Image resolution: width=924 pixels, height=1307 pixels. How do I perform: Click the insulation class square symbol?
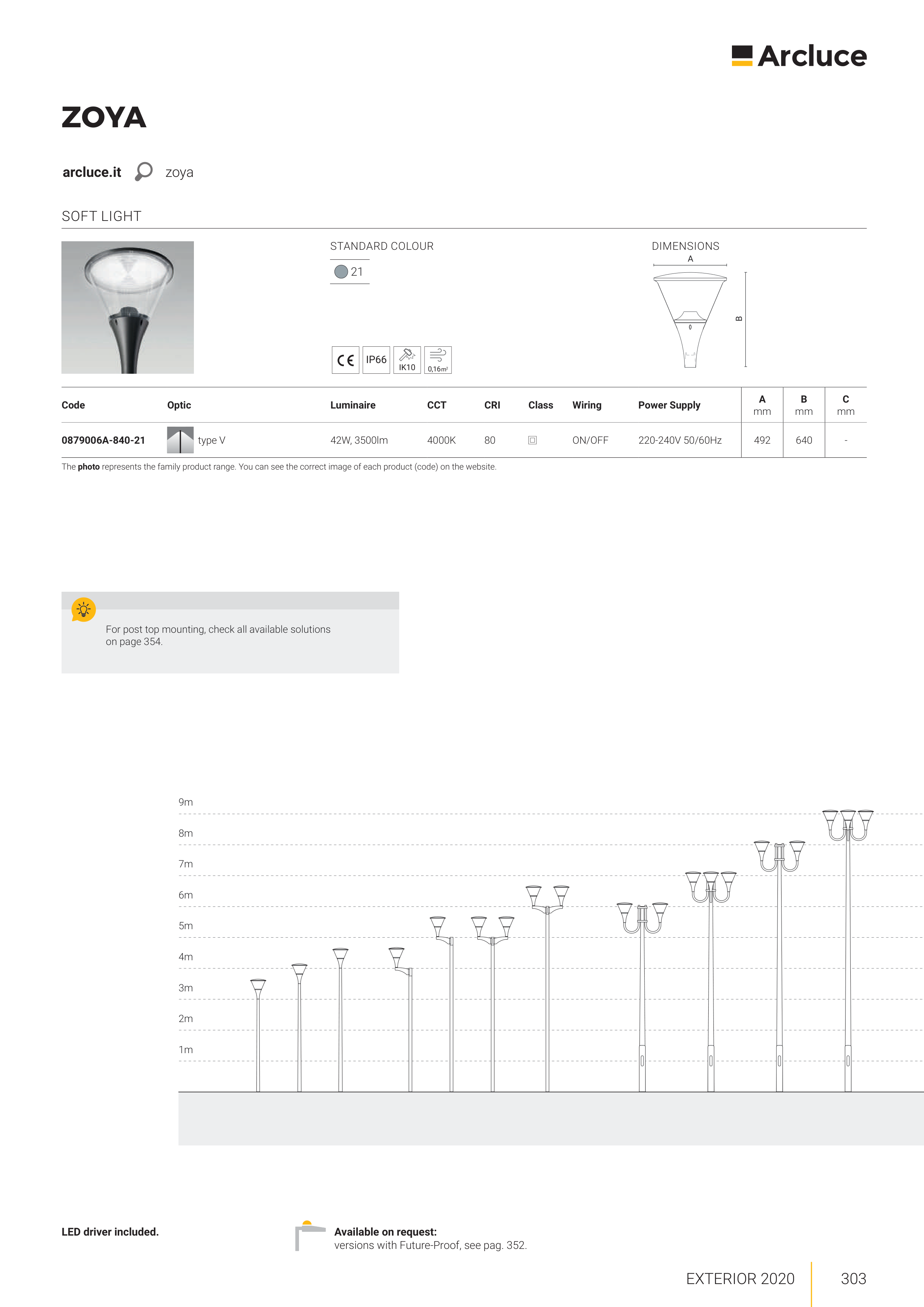532,440
